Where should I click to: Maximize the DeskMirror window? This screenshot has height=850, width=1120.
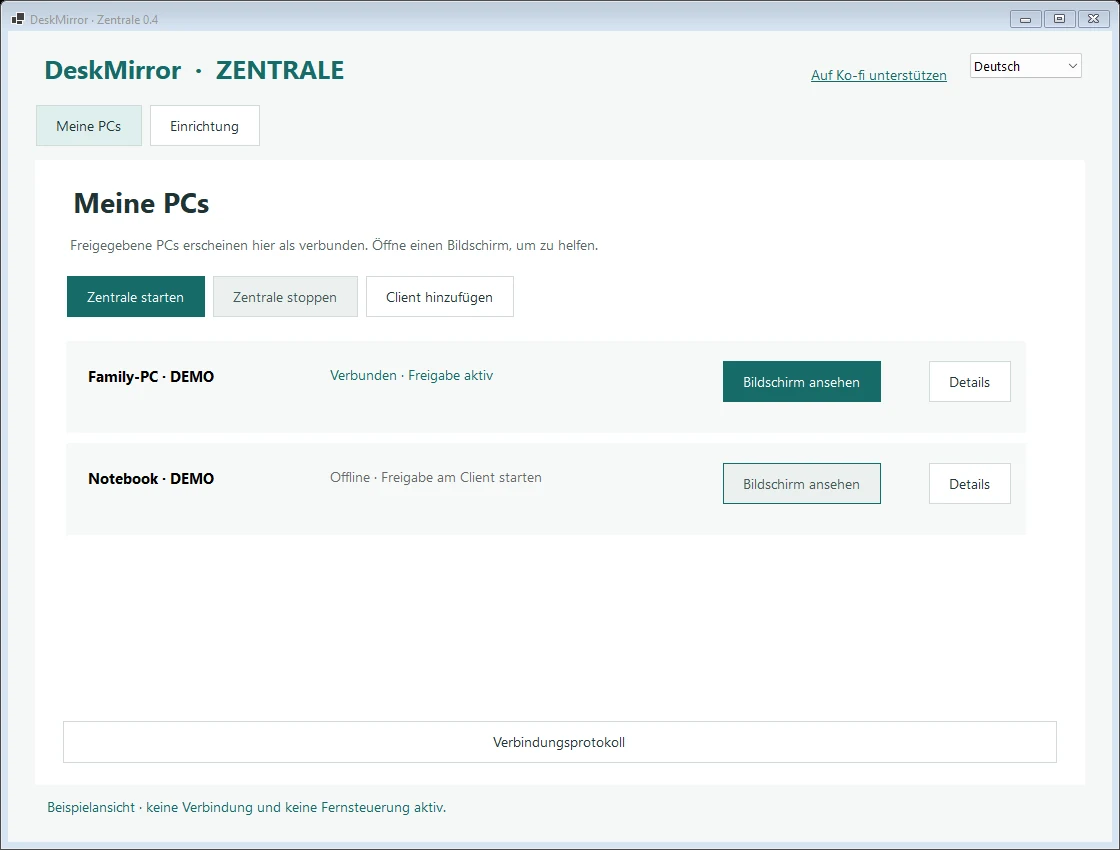[x=1059, y=19]
